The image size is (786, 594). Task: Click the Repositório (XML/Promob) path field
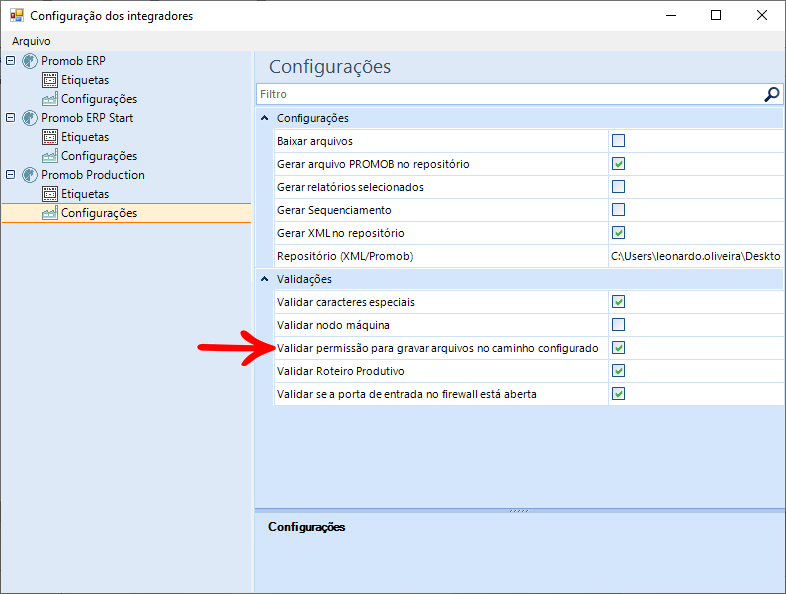[695, 256]
